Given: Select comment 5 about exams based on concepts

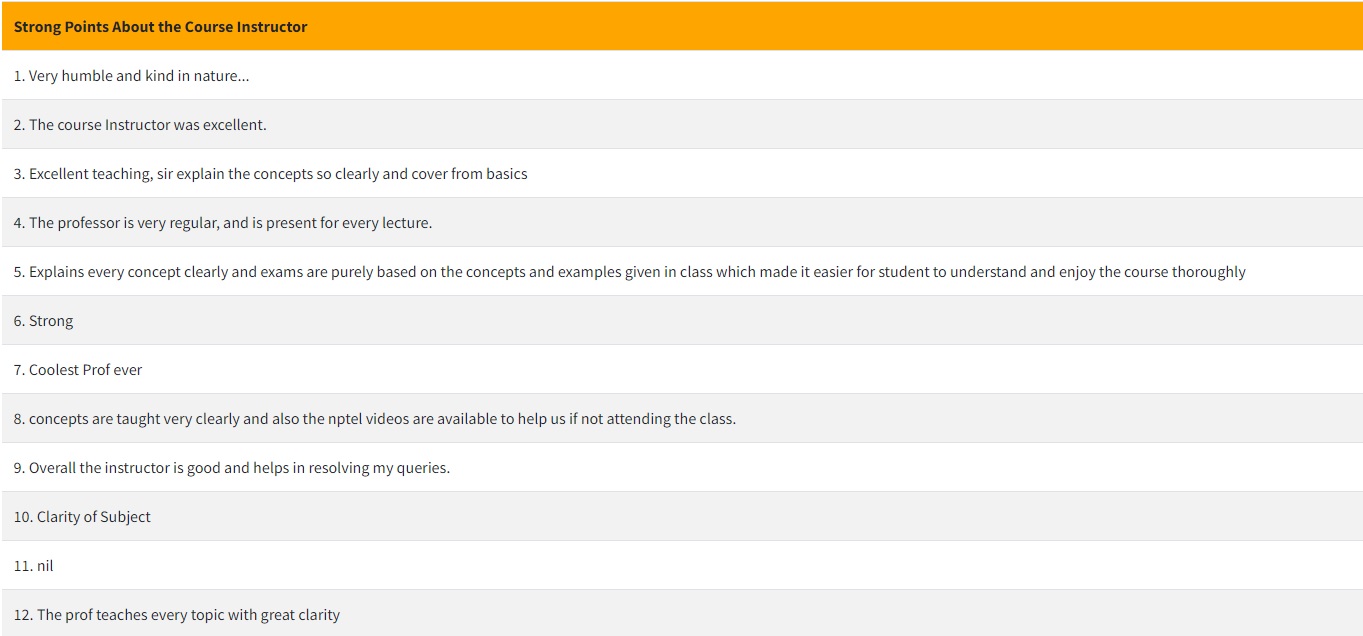Looking at the screenshot, I should pyautogui.click(x=682, y=271).
